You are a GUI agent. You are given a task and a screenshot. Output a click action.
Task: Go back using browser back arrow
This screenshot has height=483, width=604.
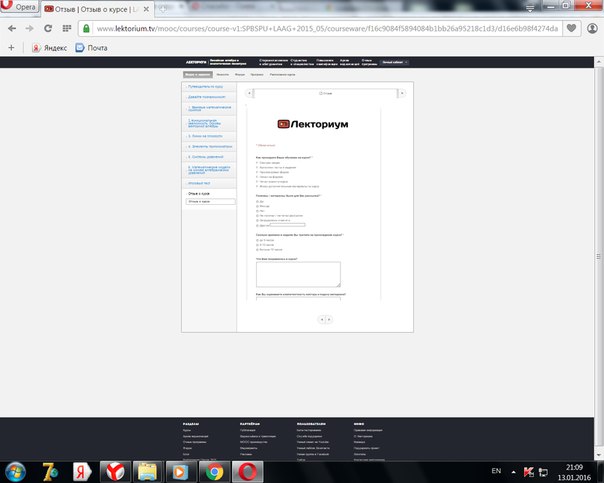coord(12,29)
